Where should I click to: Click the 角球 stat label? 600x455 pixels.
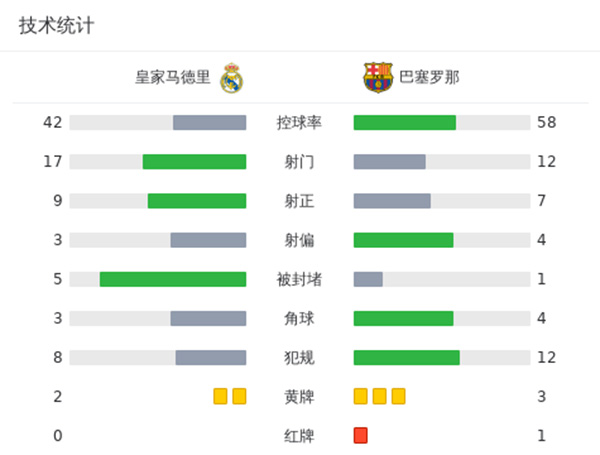(x=299, y=318)
